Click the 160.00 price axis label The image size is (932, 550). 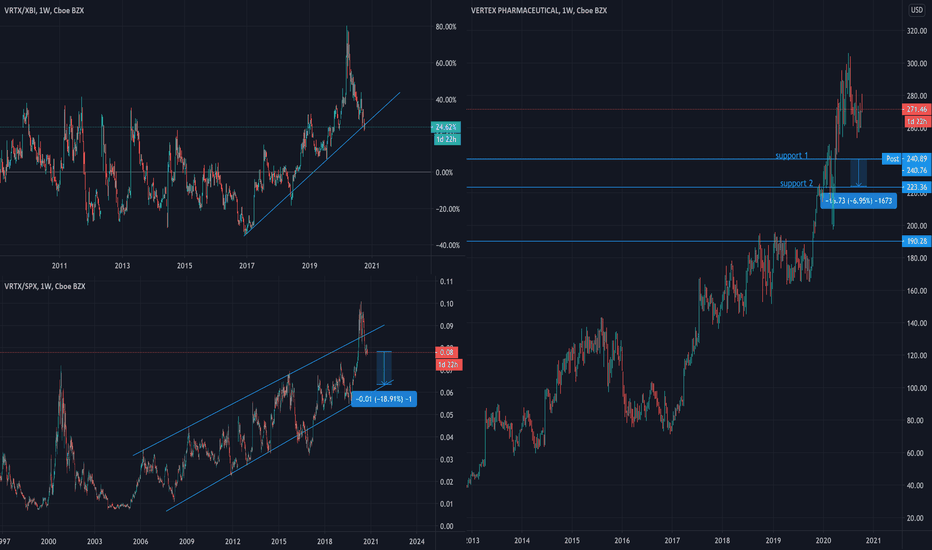tap(917, 291)
